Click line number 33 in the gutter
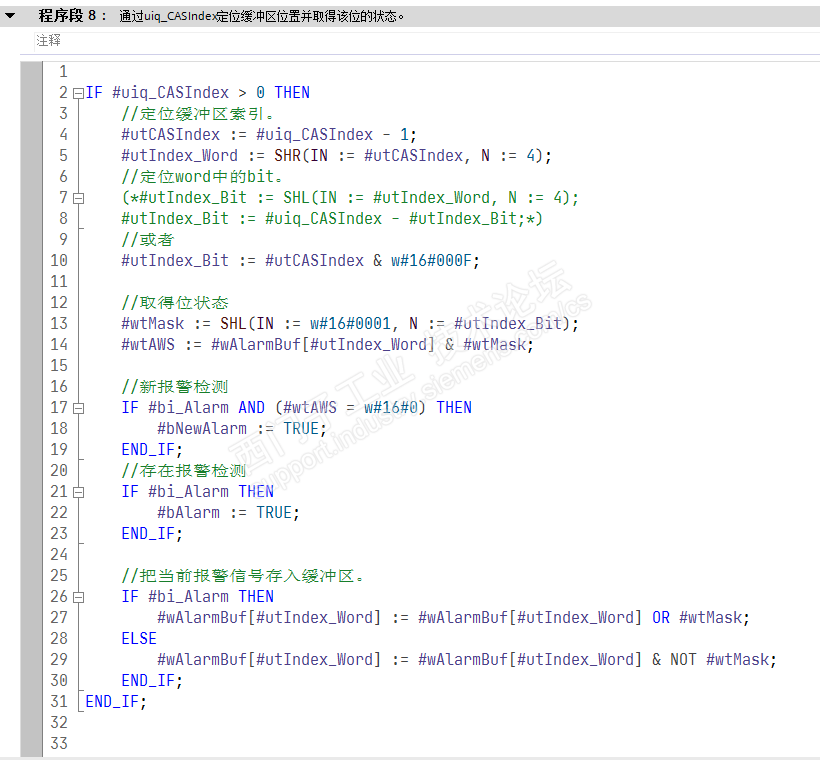Screen dimensions: 820x760 59,743
